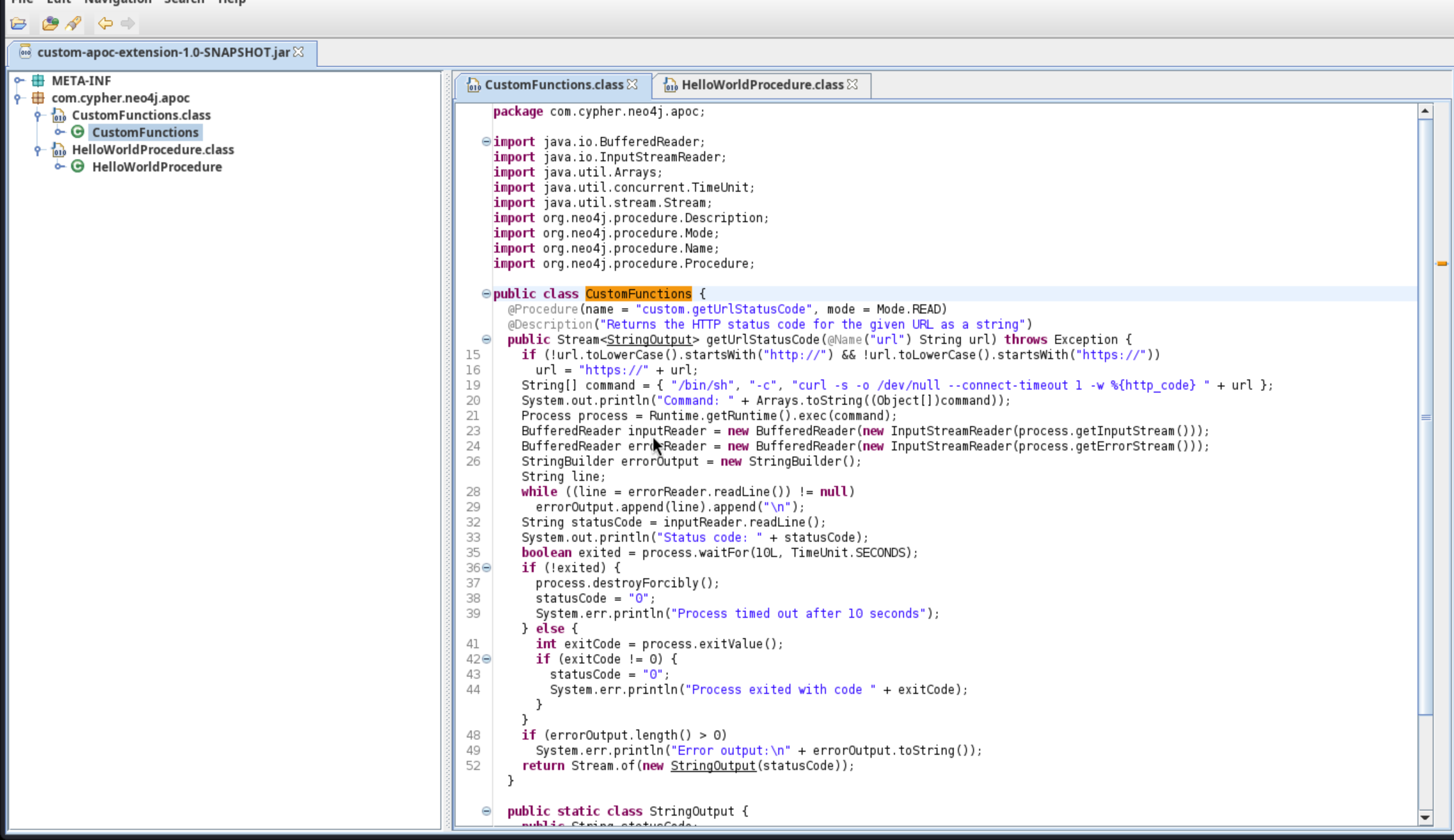The height and width of the screenshot is (840, 1454).
Task: Close the custom-apoc-extension jar tab
Action: coord(298,53)
